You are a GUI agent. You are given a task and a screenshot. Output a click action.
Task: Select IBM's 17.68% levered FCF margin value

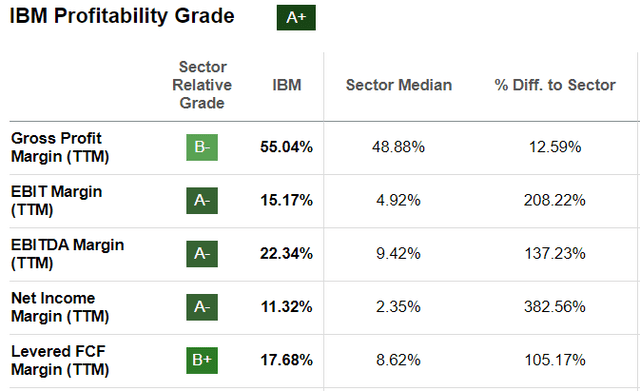click(287, 360)
